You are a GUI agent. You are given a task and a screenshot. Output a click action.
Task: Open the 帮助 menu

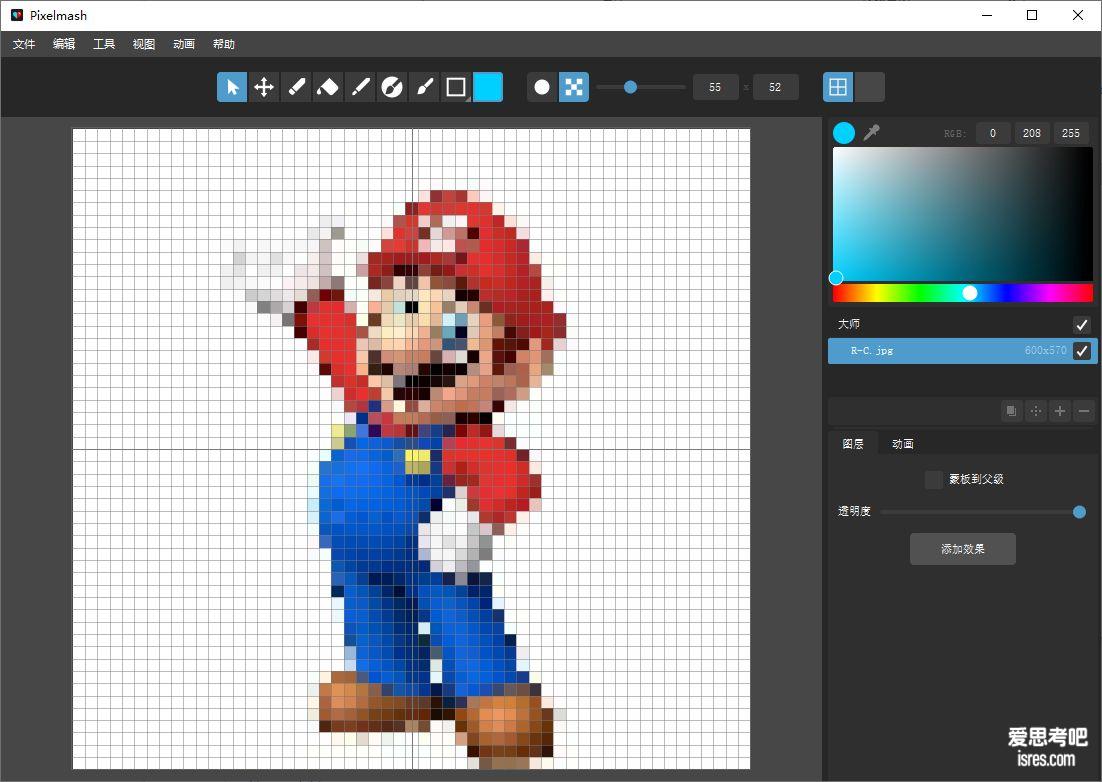click(x=224, y=44)
